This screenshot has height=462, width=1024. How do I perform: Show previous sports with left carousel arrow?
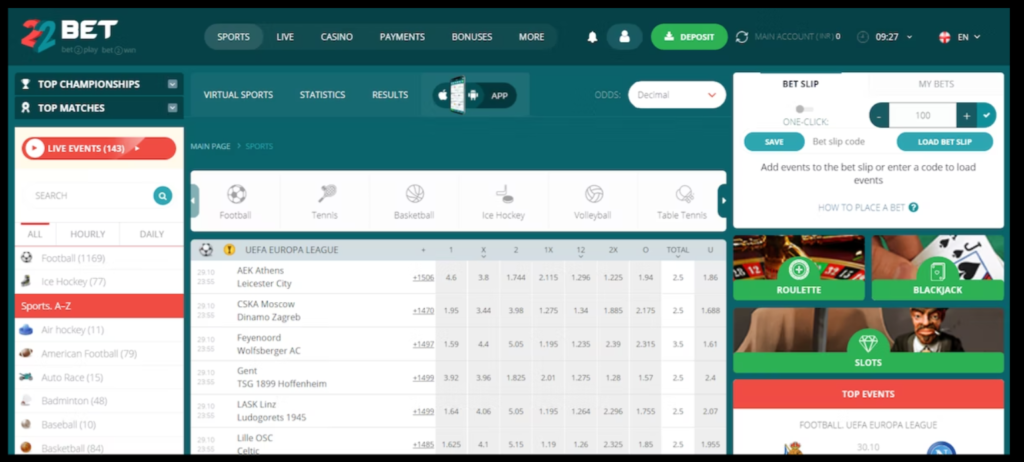(195, 201)
